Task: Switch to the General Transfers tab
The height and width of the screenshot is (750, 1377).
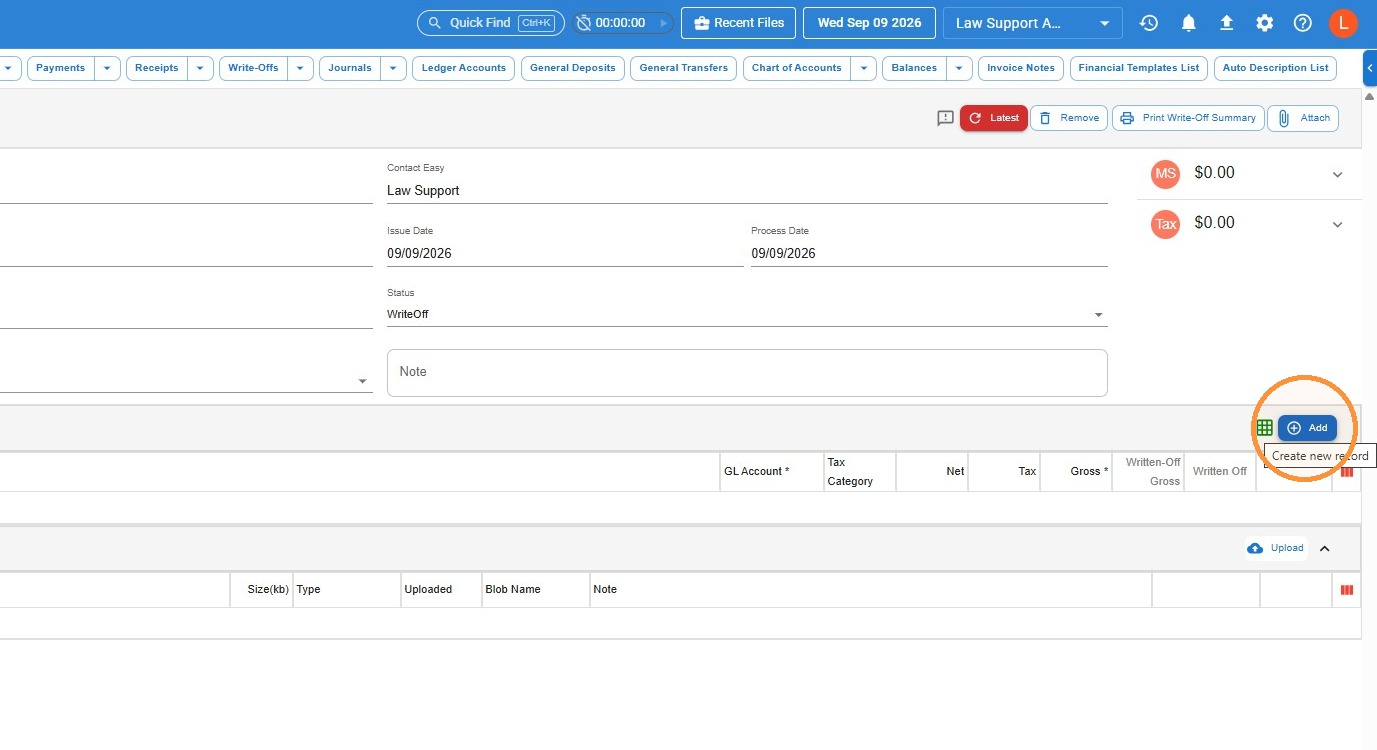Action: coord(684,68)
